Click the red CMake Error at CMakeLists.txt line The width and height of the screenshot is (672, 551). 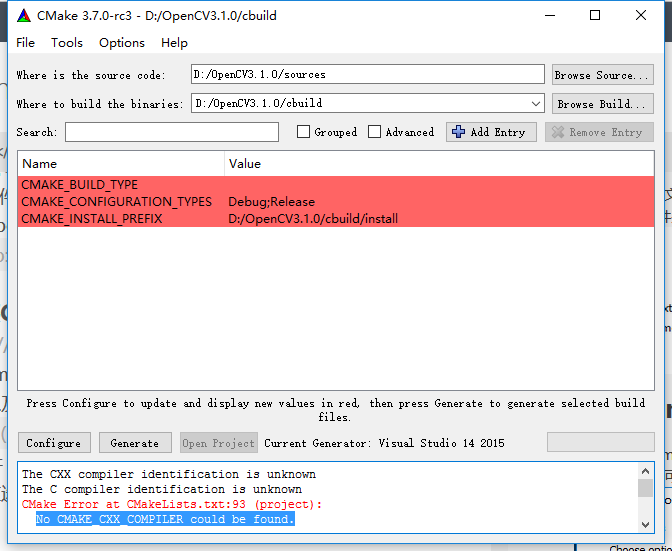(x=172, y=504)
